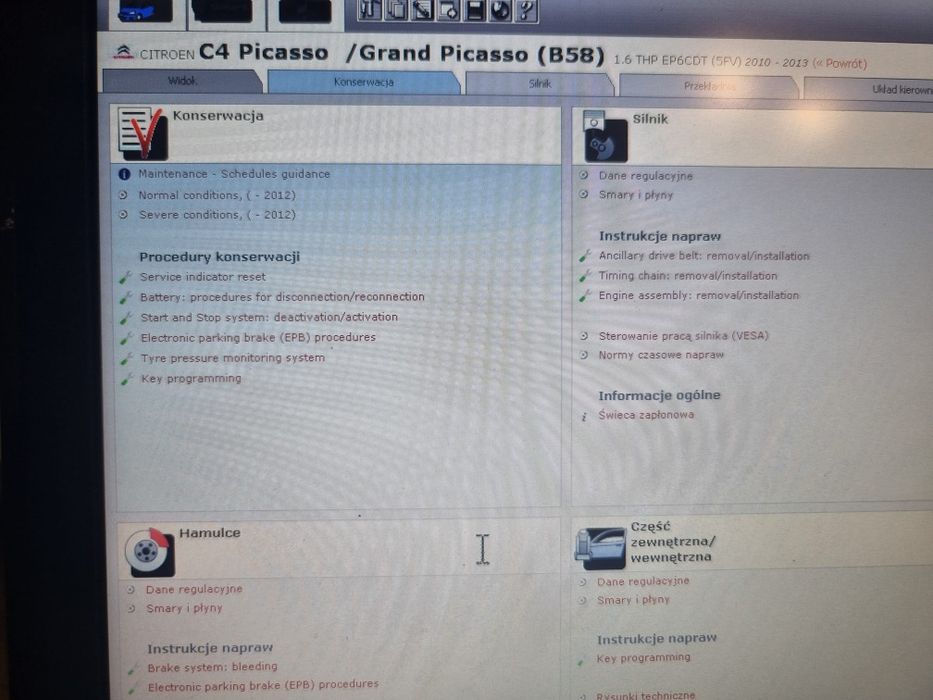933x700 pixels.
Task: Open Silnik Smary i płyny
Action: click(635, 195)
